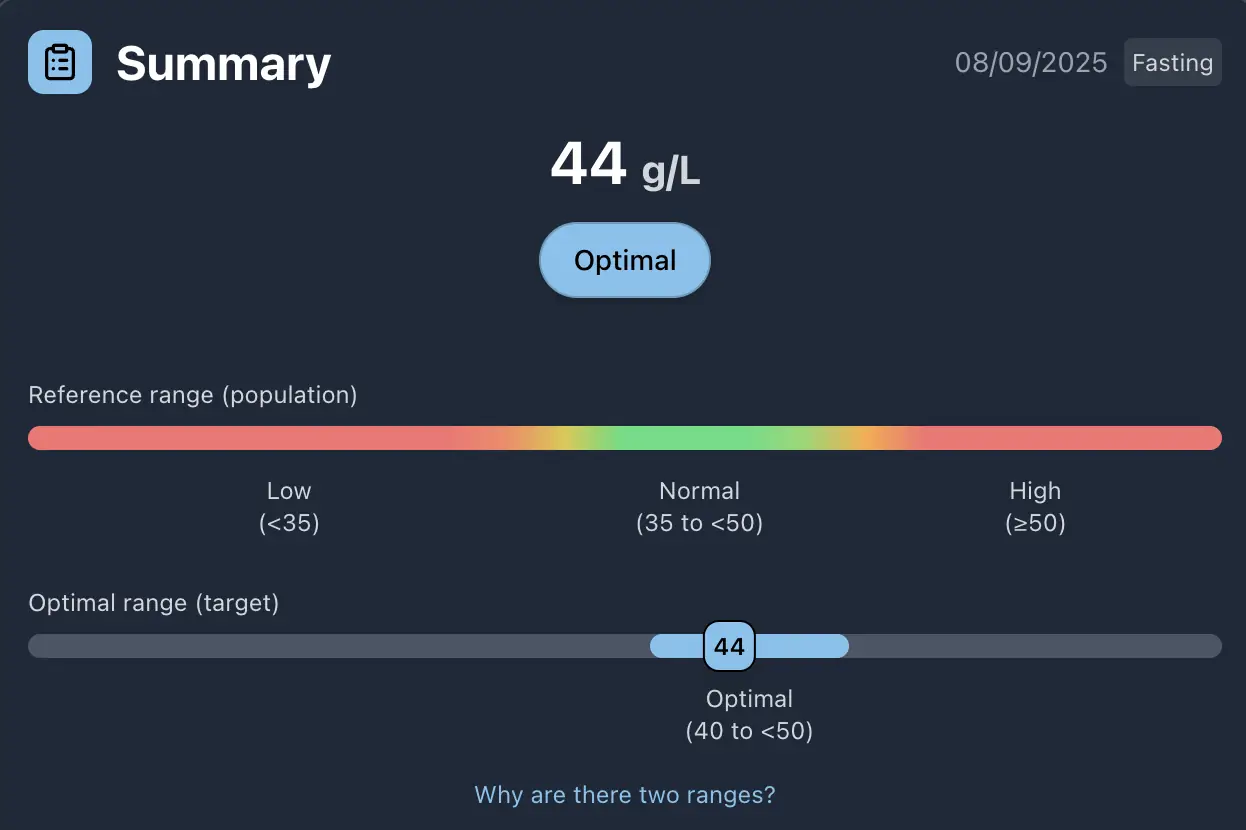Click the Normal (35 to <50) range segment
Viewport: 1246px width, 830px height.
[700, 438]
